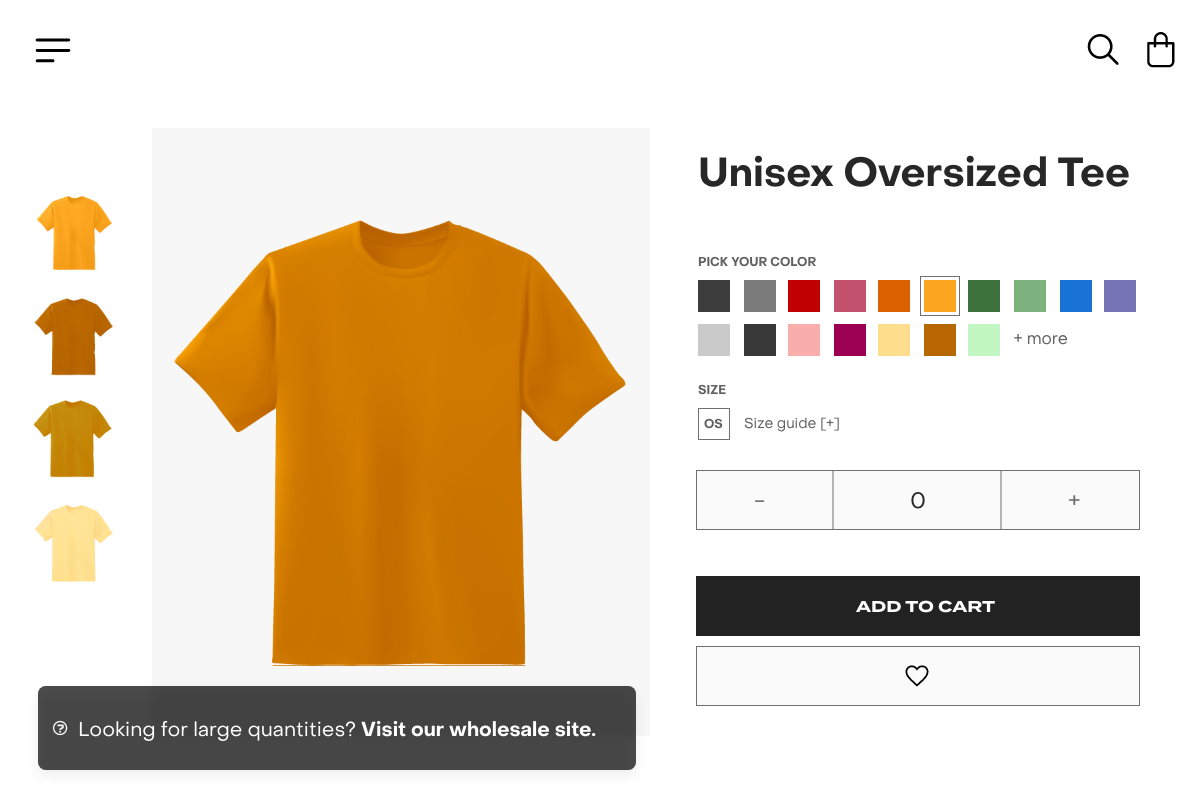Pick the blue color swatch

(x=1076, y=296)
